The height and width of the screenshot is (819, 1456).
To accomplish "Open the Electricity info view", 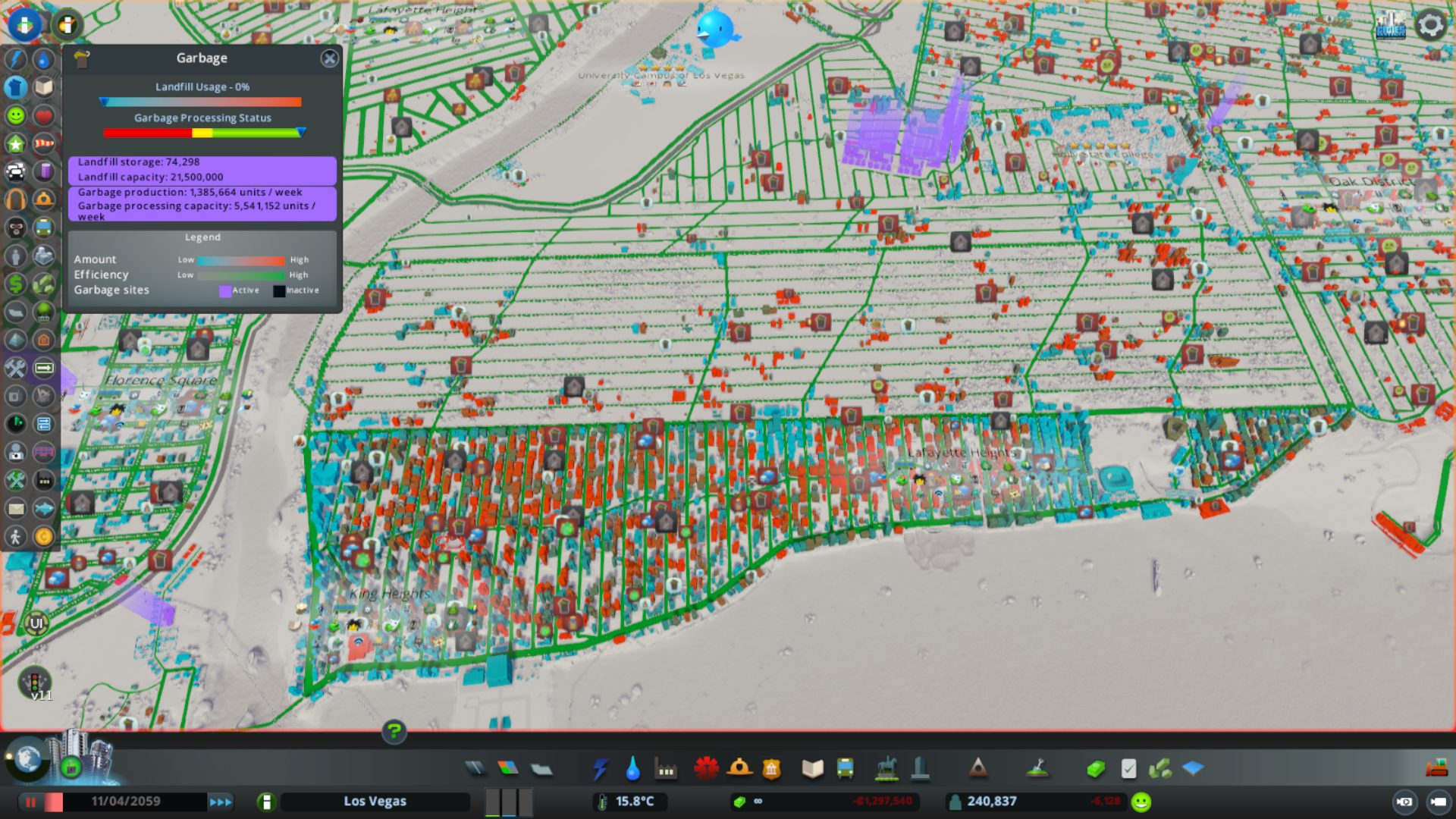I will pos(16,59).
